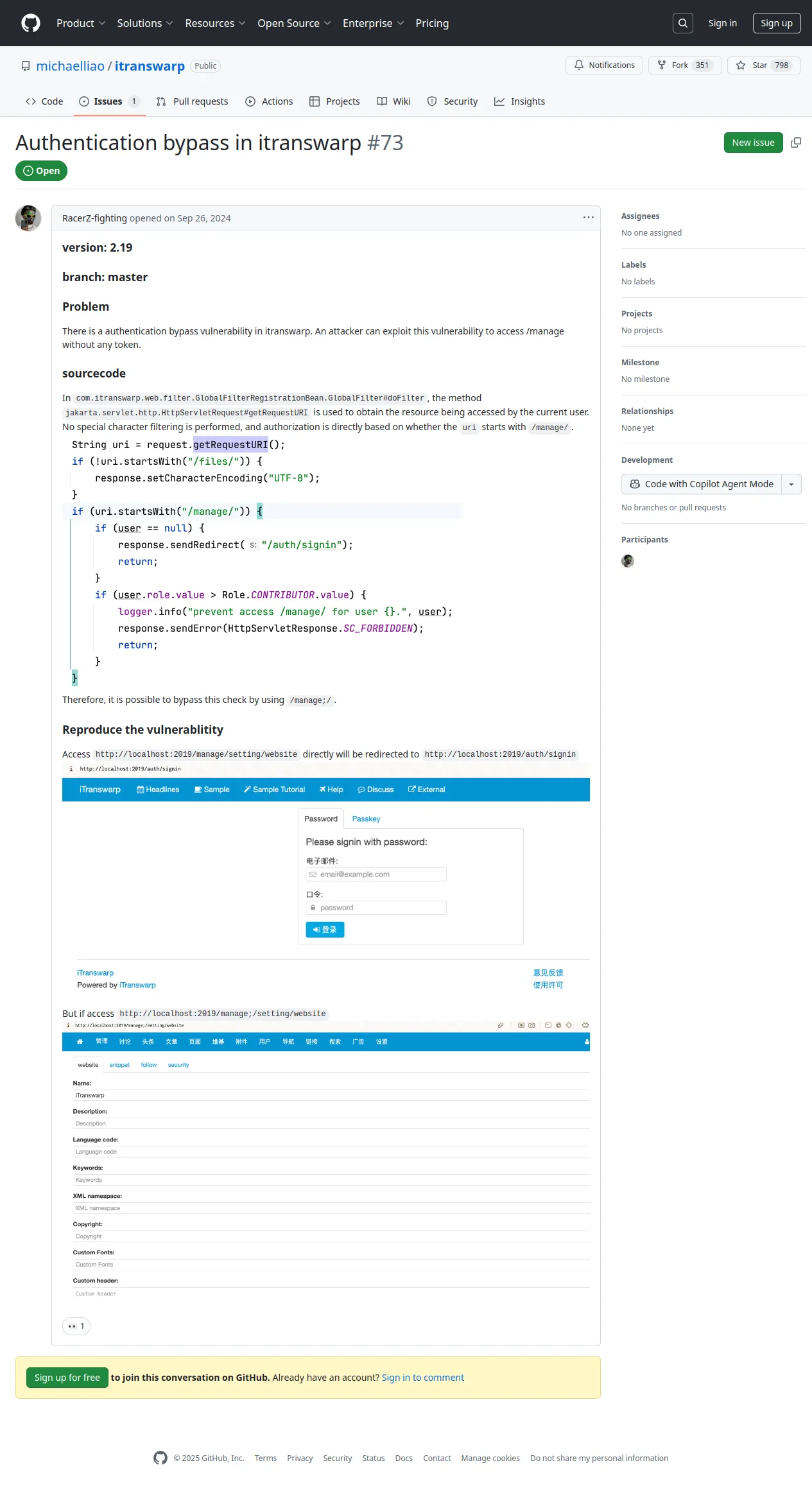Click Code with Copilot Agent Mode
812x1497 pixels.
(702, 484)
